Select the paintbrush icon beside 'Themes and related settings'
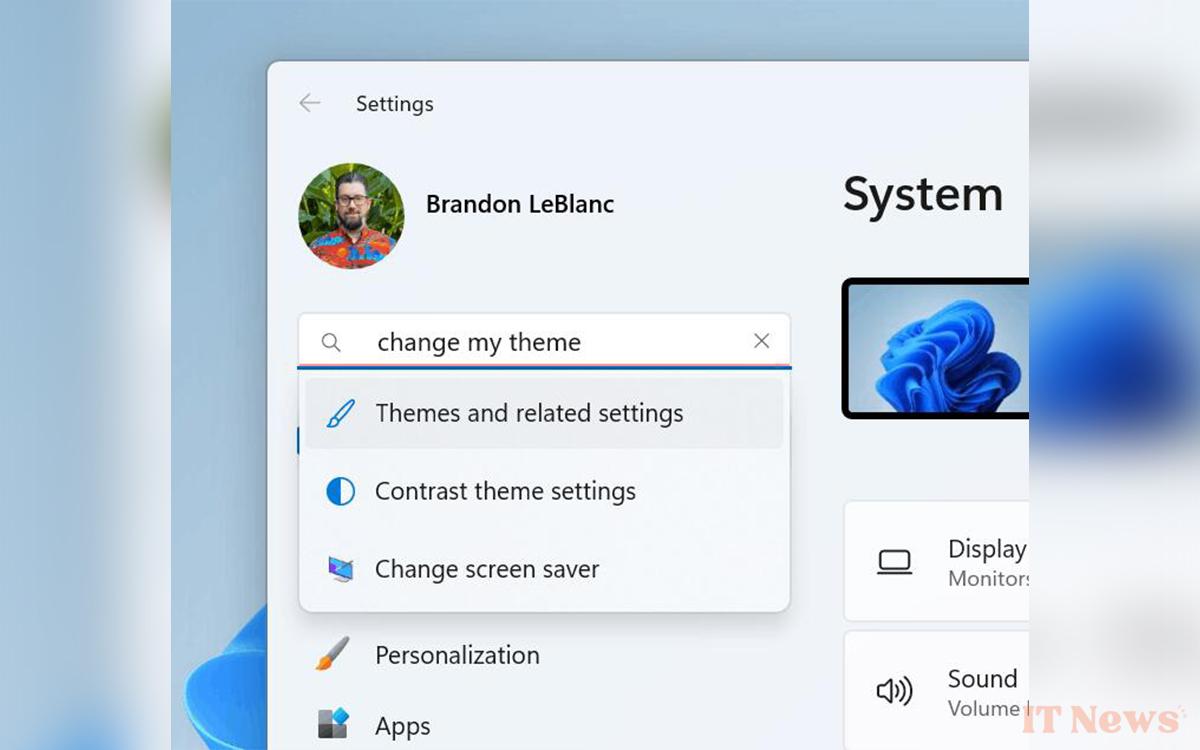Screen dimensions: 1200x750 340,412
